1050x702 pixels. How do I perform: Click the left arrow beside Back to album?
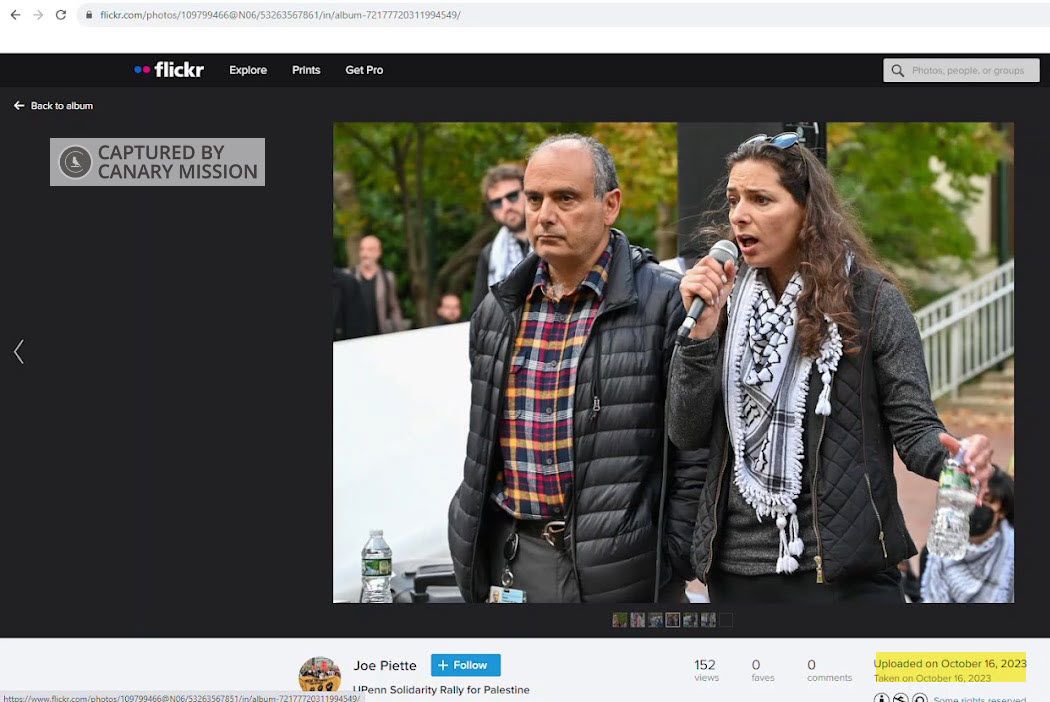pyautogui.click(x=18, y=105)
